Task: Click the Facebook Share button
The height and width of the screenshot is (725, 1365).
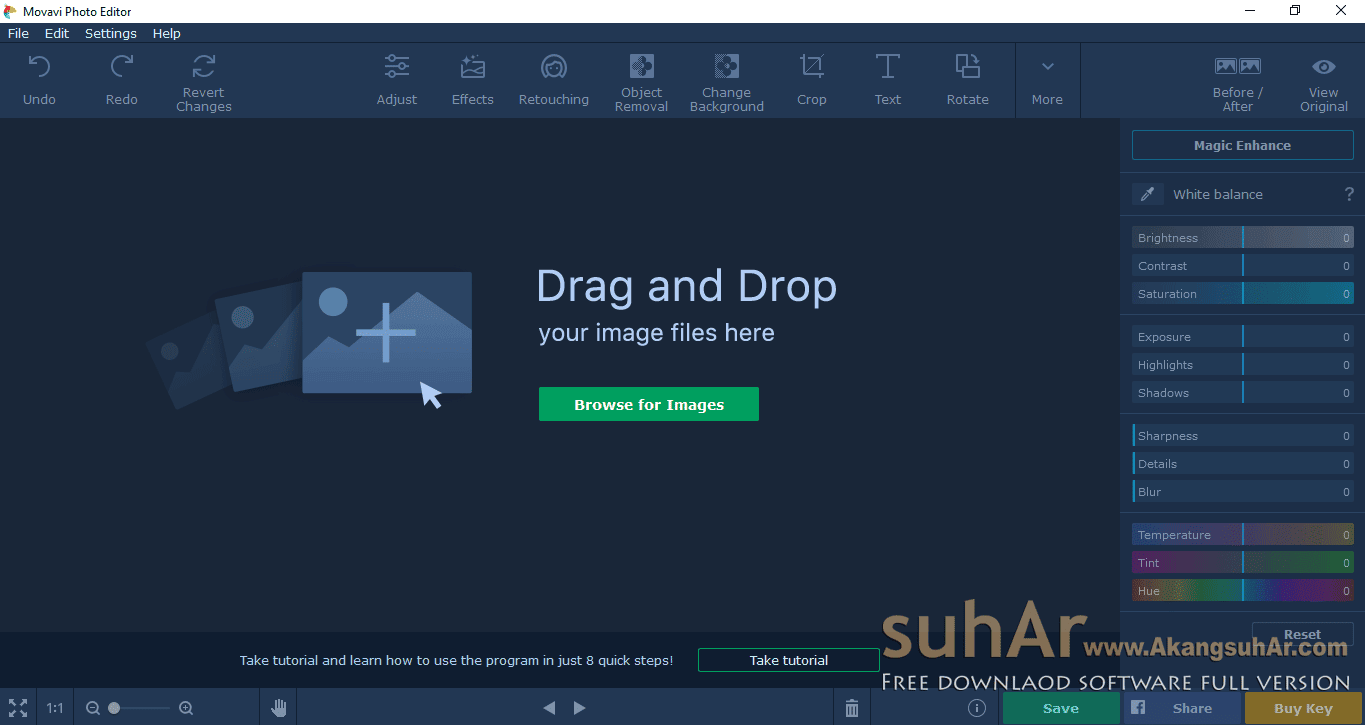Action: click(x=1183, y=708)
